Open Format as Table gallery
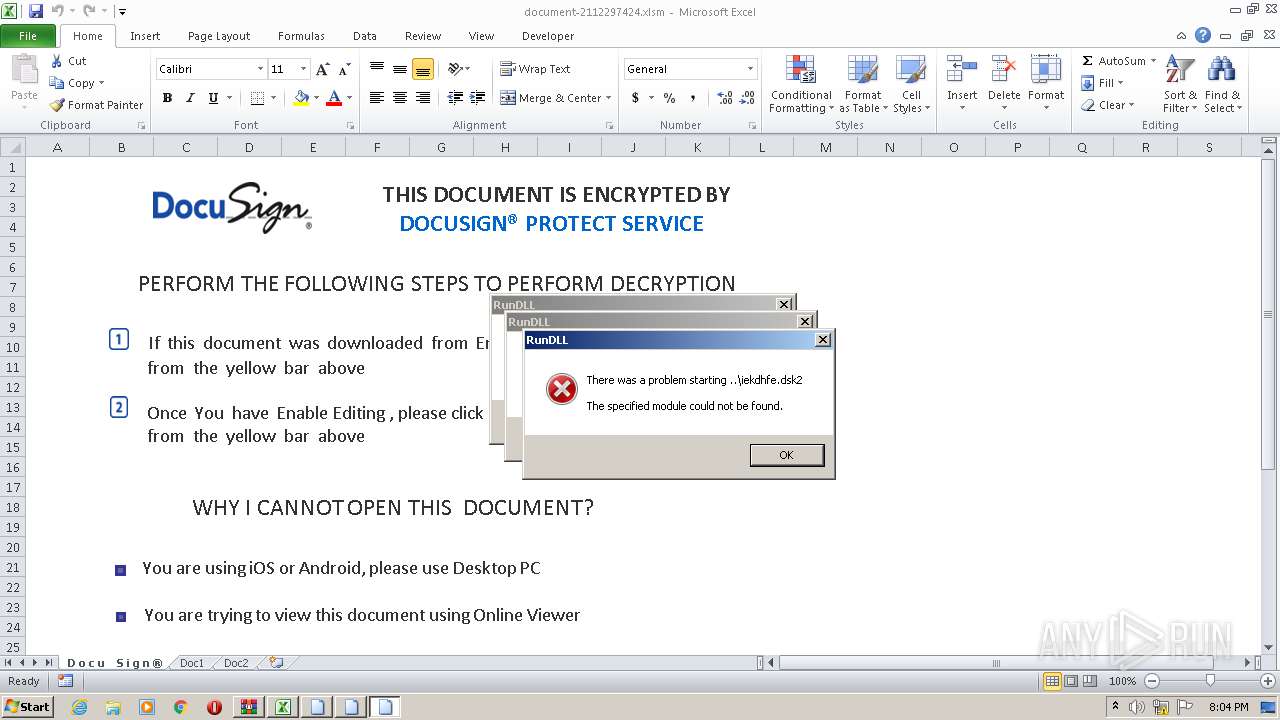 (863, 84)
